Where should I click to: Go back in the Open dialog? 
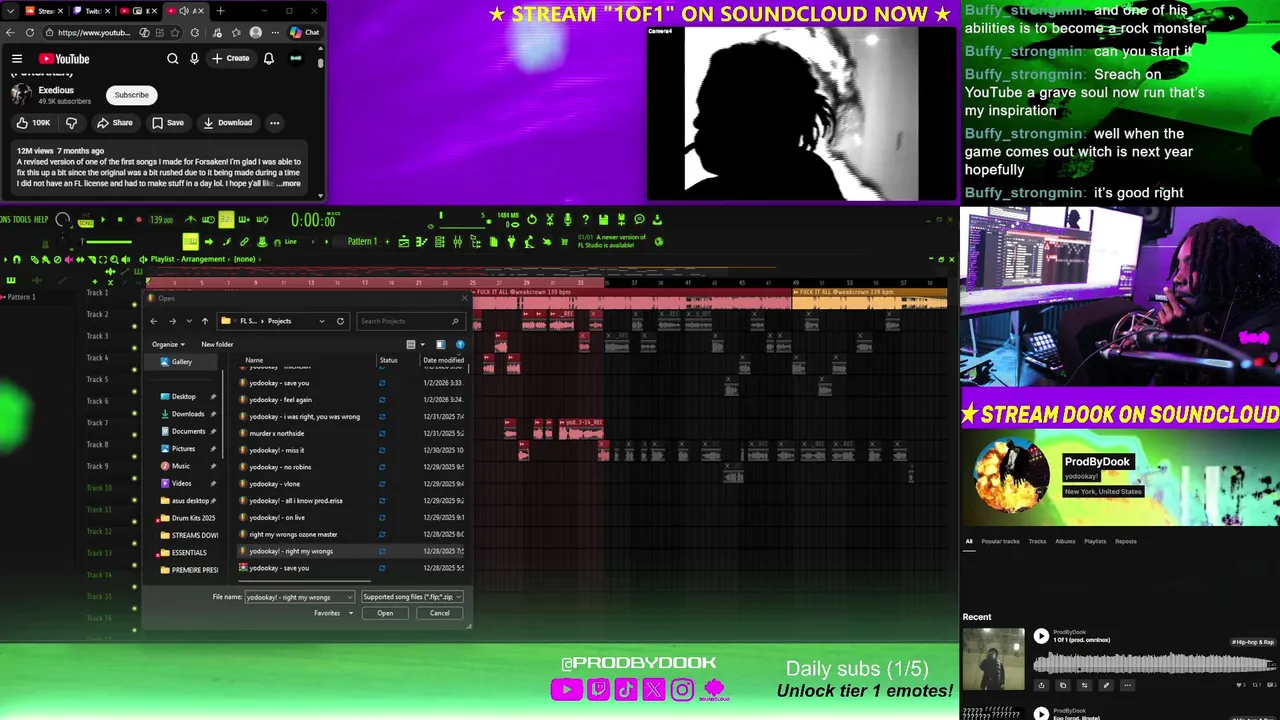(x=154, y=321)
